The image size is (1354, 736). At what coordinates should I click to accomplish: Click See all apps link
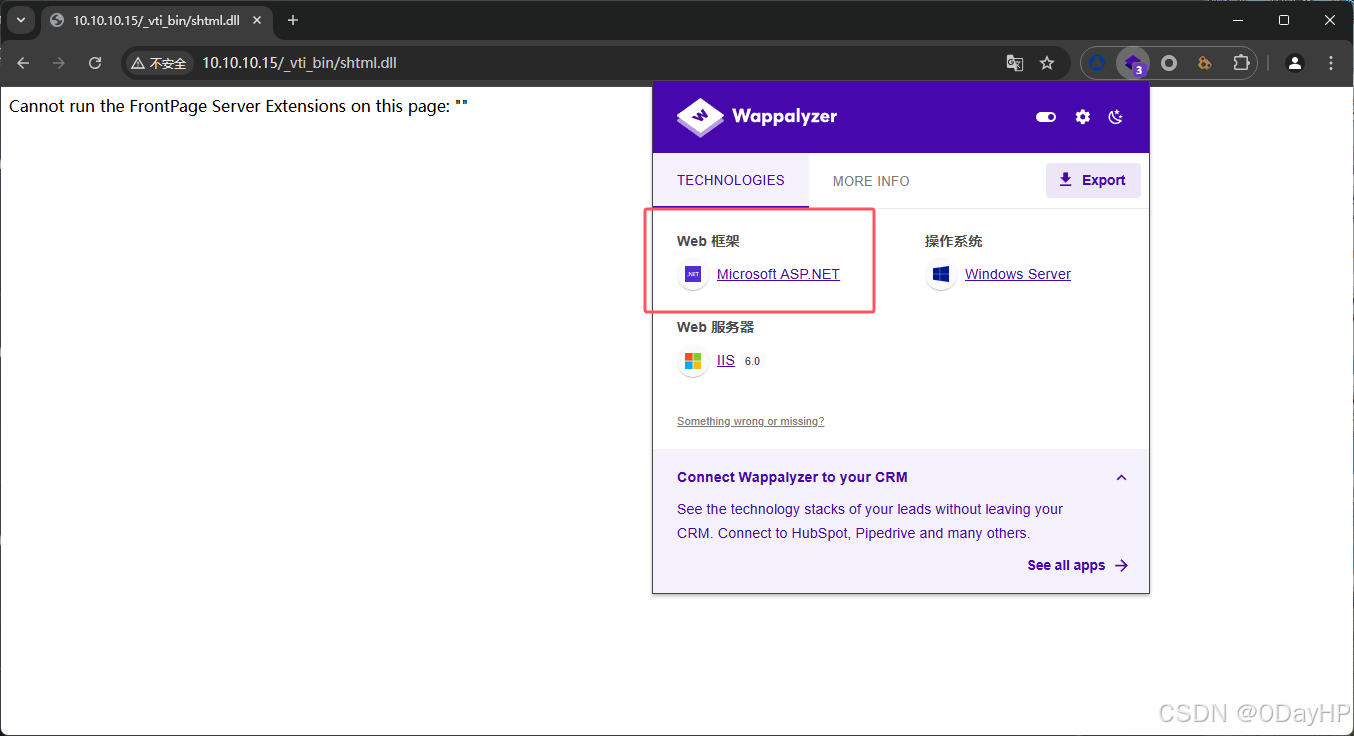pyautogui.click(x=1077, y=565)
